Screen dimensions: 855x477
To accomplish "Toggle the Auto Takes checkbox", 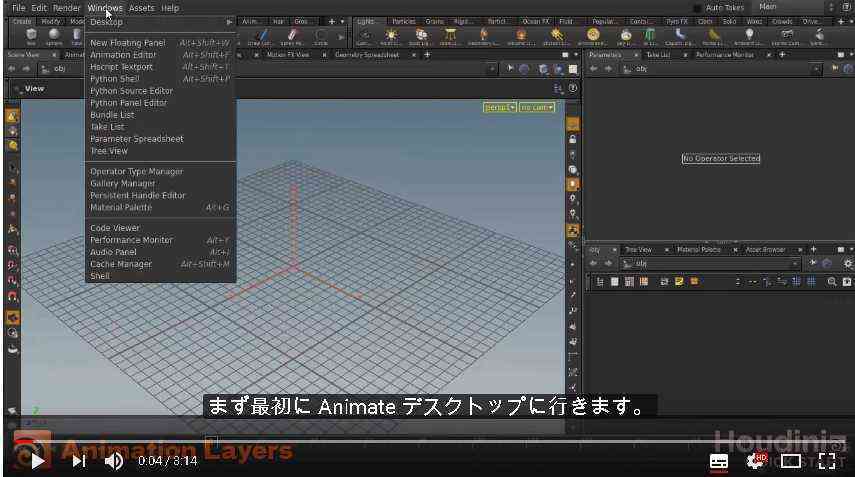I will [x=697, y=8].
